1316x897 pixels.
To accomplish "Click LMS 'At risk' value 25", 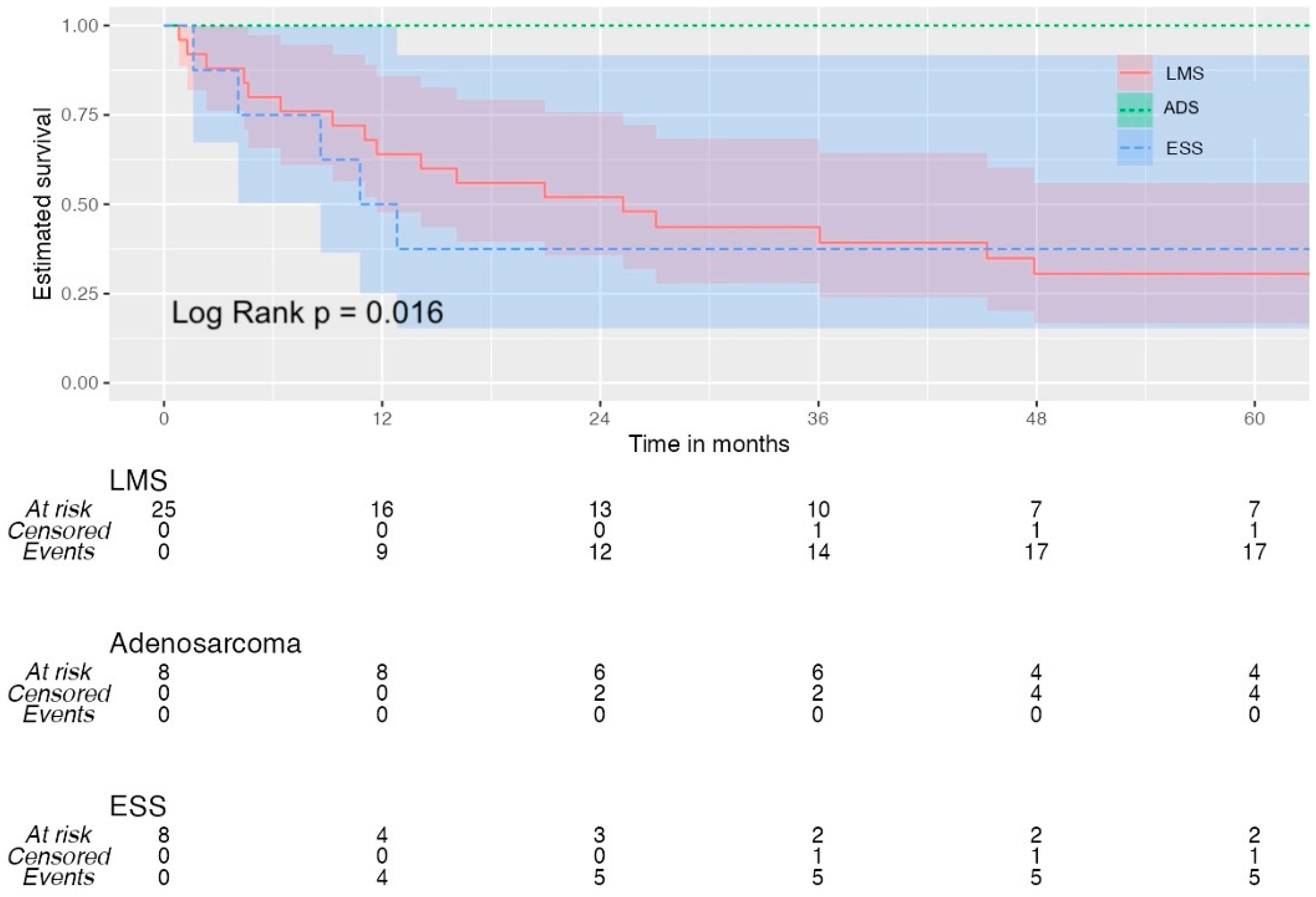I will click(163, 510).
